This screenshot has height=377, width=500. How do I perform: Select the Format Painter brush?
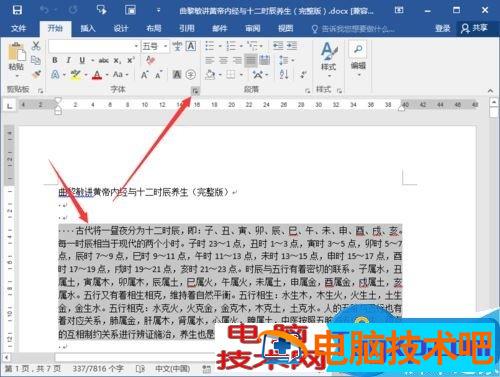[x=36, y=74]
